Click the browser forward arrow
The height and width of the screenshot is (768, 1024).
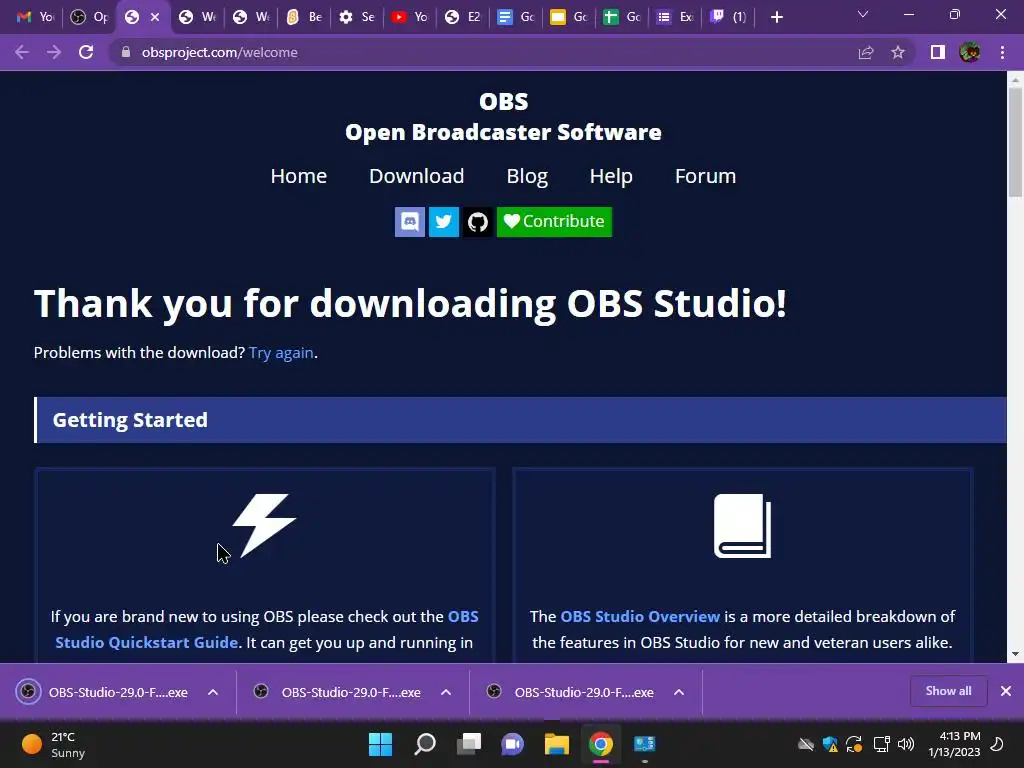coord(54,52)
